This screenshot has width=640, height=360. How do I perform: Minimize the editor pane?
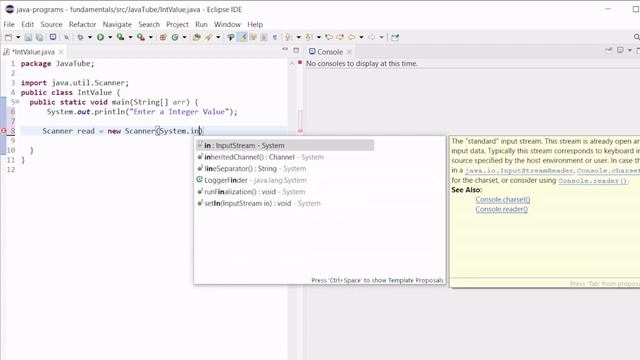285,50
